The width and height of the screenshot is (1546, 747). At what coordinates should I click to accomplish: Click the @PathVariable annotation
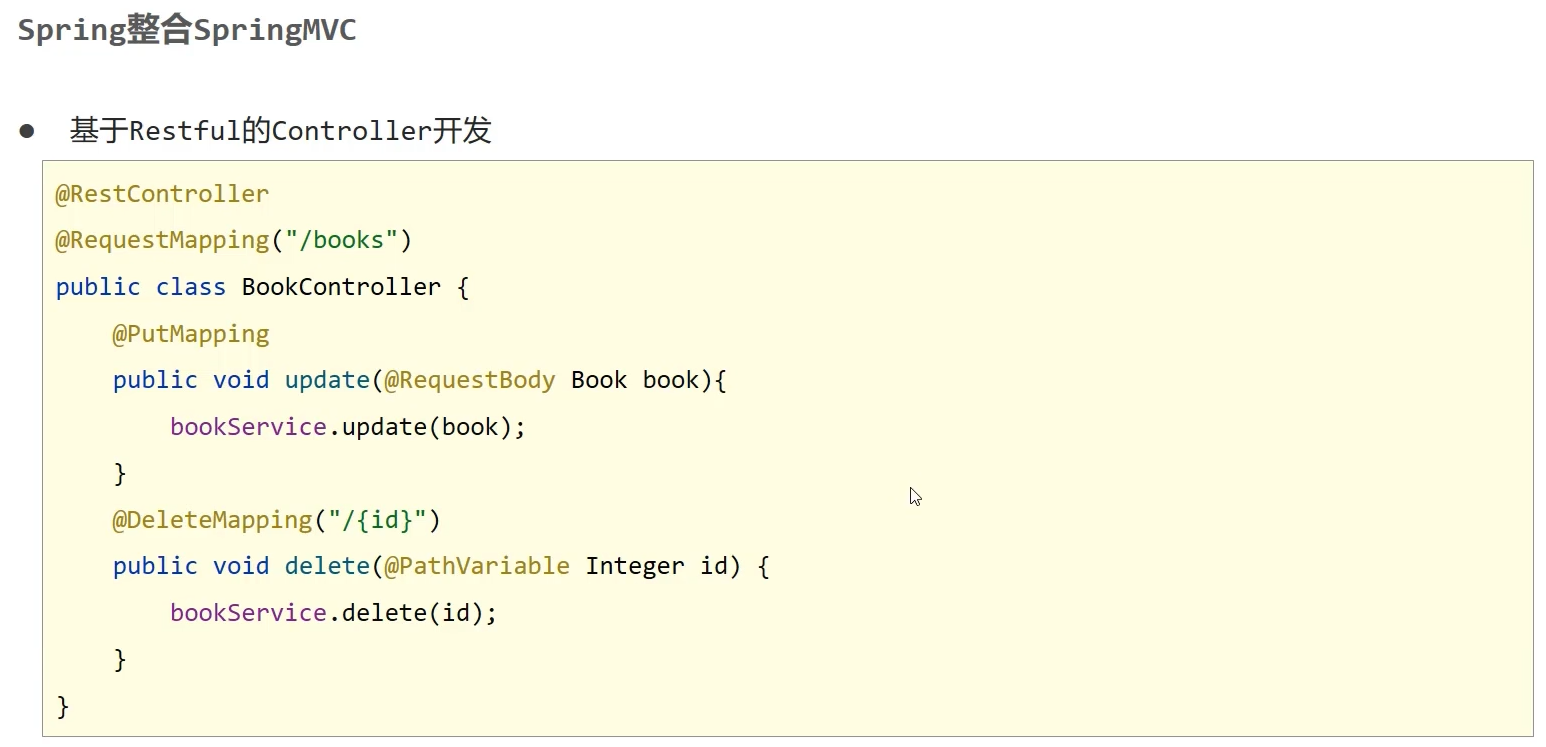[477, 566]
